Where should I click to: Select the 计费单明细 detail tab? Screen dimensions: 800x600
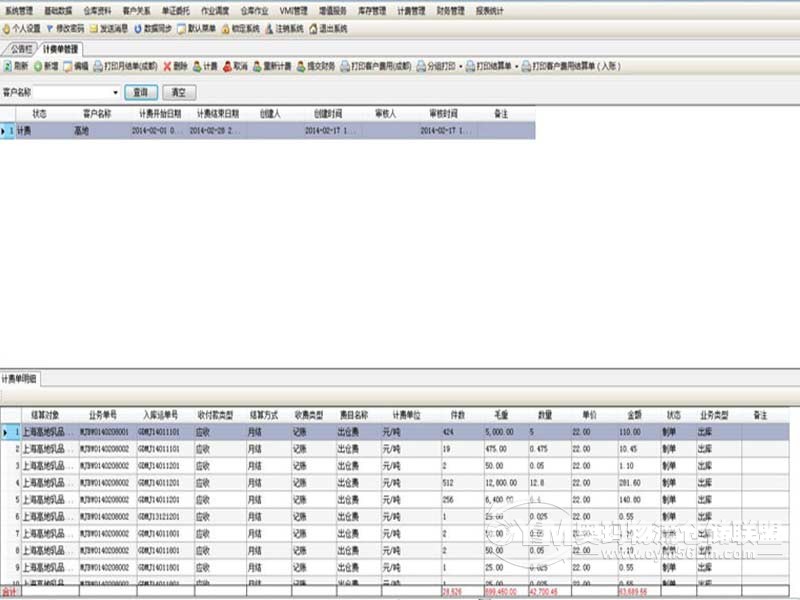19,379
